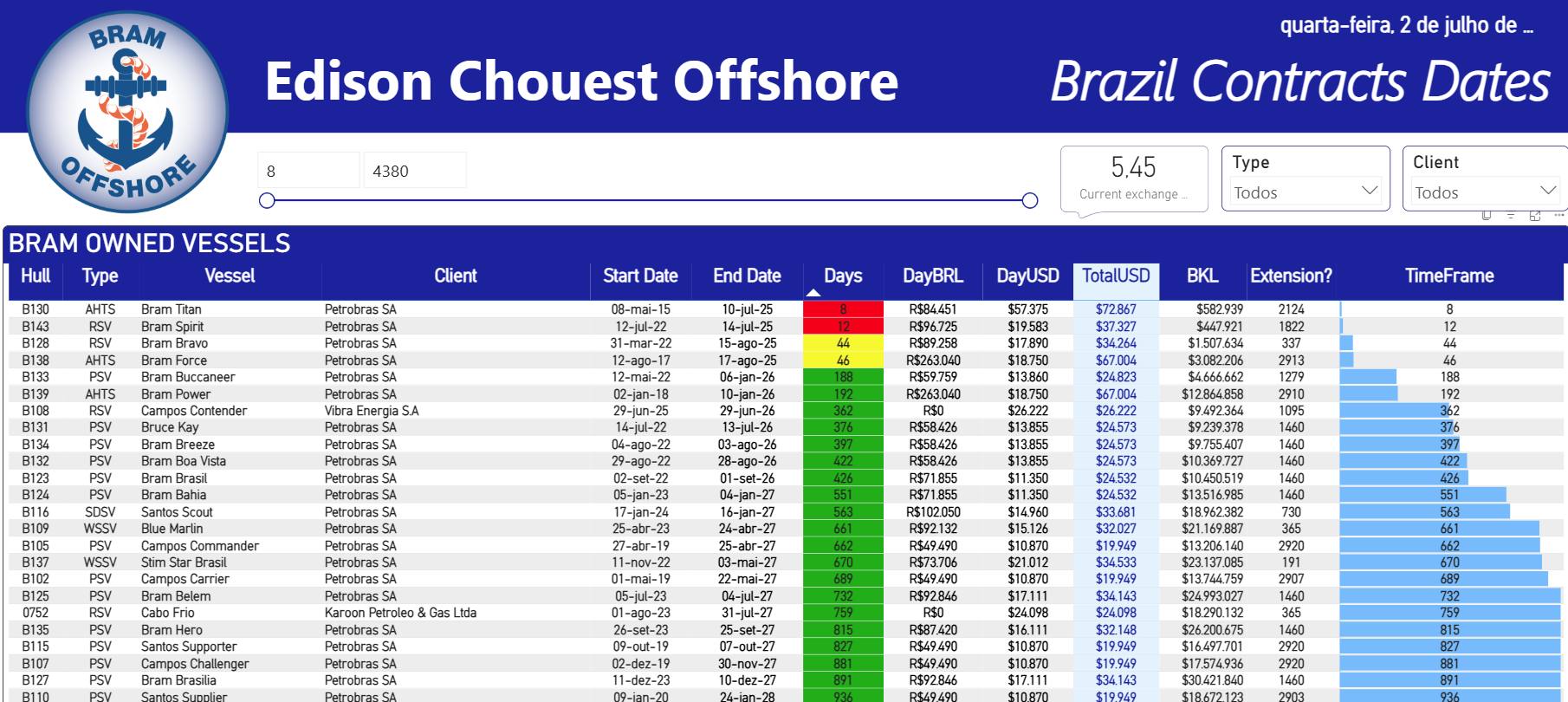Viewport: 1568px width, 702px height.
Task: Sort table by DayBRL column header
Action: [x=933, y=276]
